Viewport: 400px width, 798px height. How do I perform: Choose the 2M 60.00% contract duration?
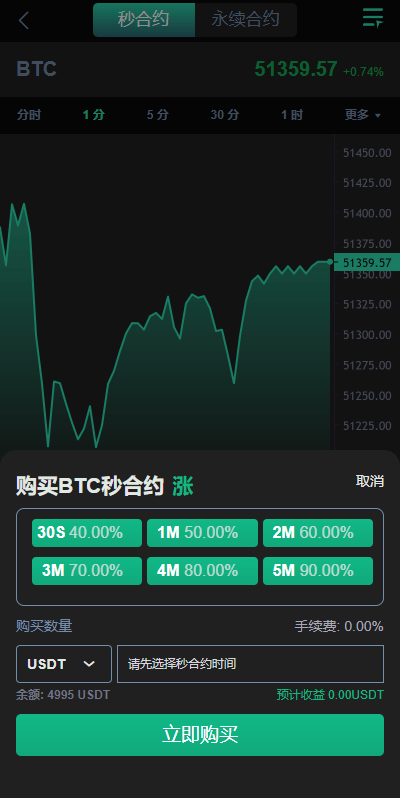pyautogui.click(x=318, y=533)
